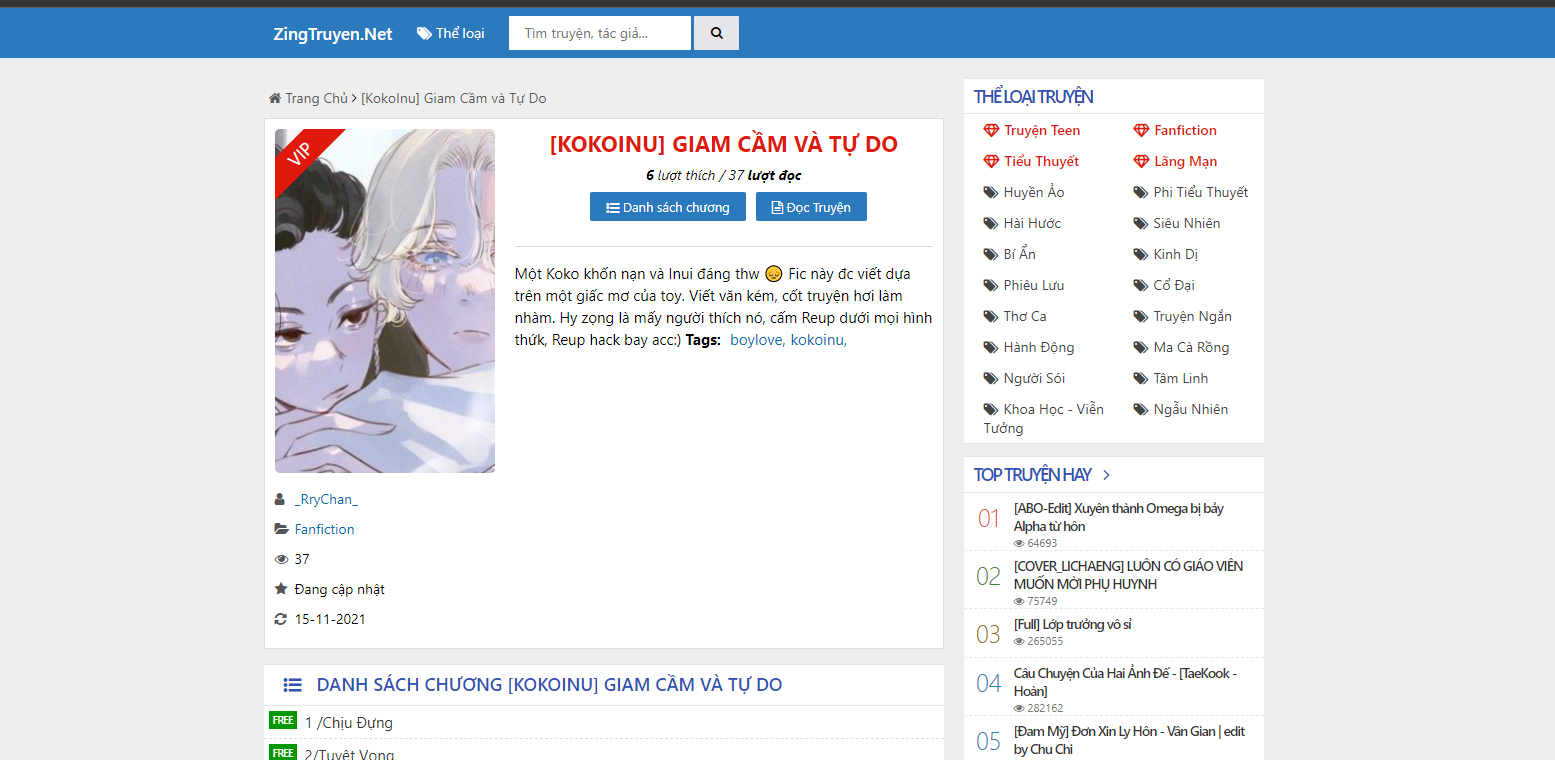Open top story Lớp trưởng vô sỉ
Image resolution: width=1555 pixels, height=760 pixels.
(x=1072, y=624)
